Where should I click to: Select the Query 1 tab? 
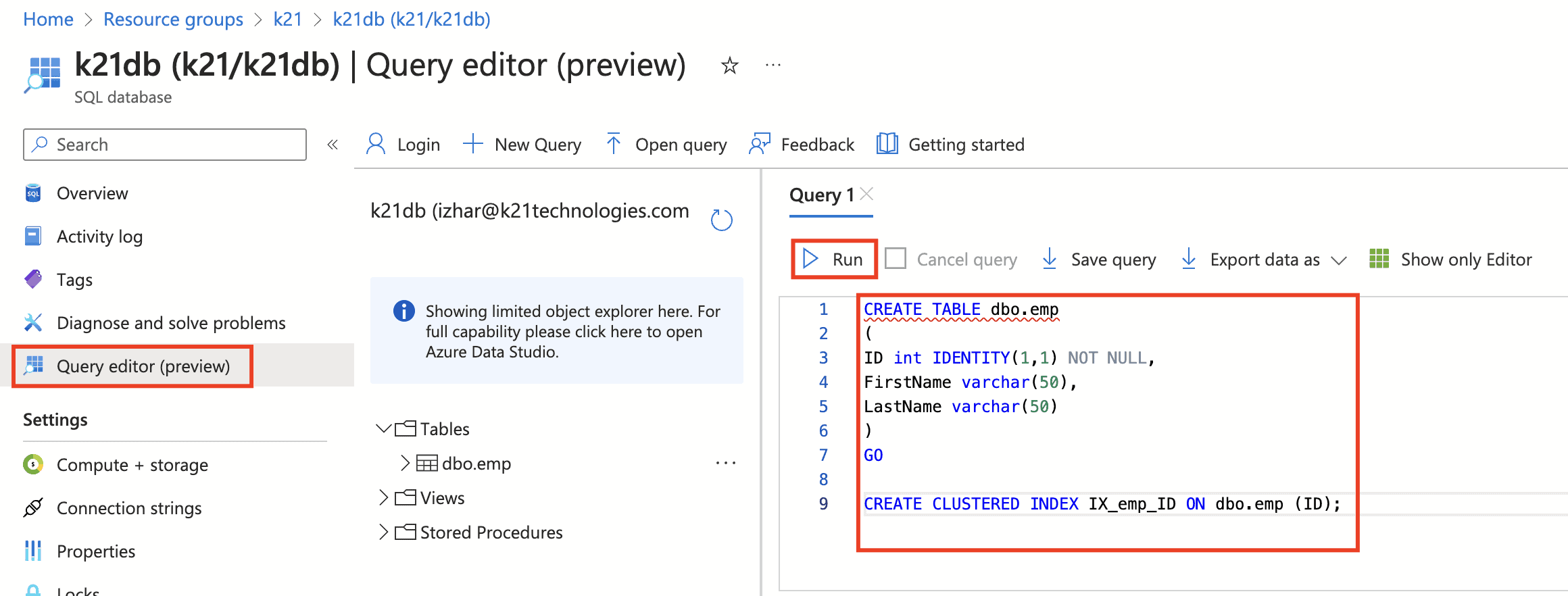tap(821, 195)
